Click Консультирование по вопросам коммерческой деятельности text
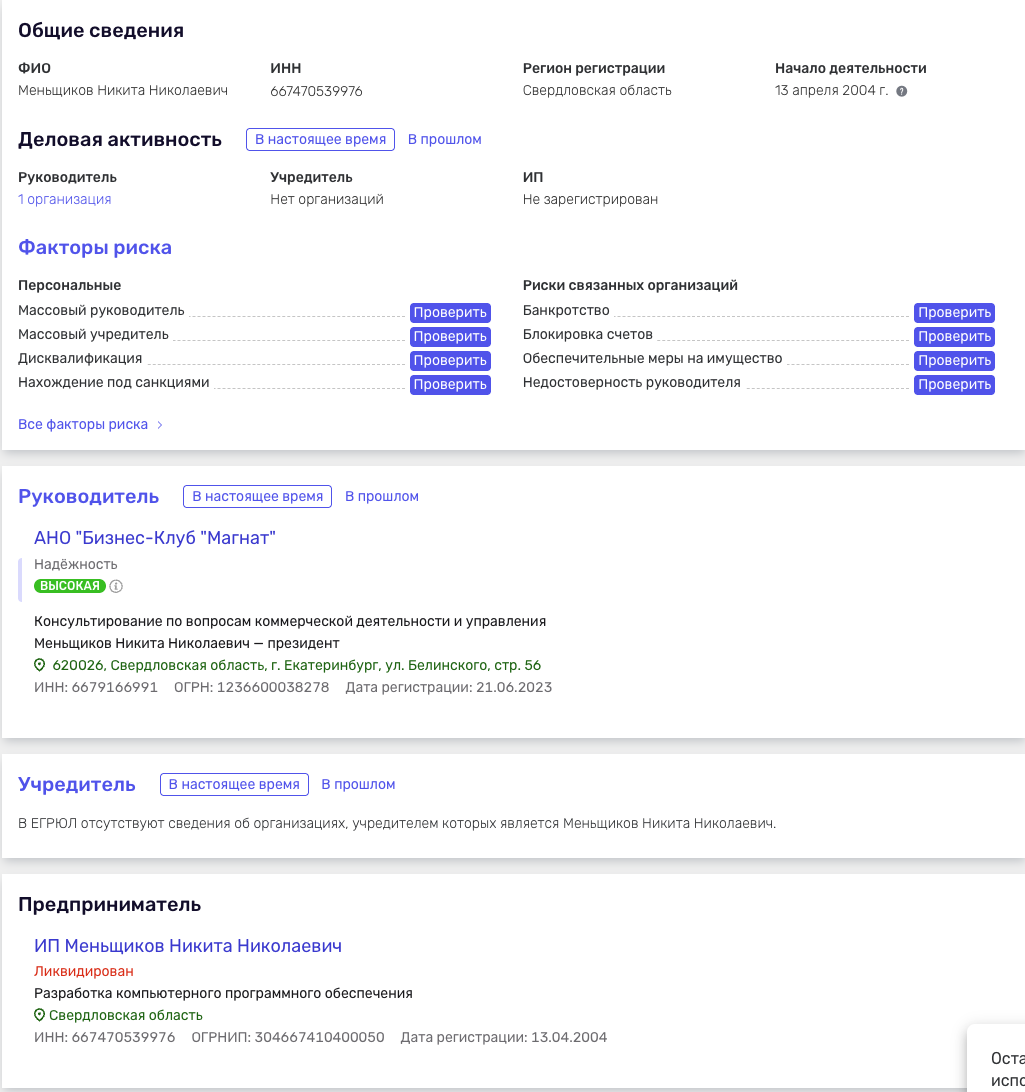The height and width of the screenshot is (1092, 1025). (290, 621)
